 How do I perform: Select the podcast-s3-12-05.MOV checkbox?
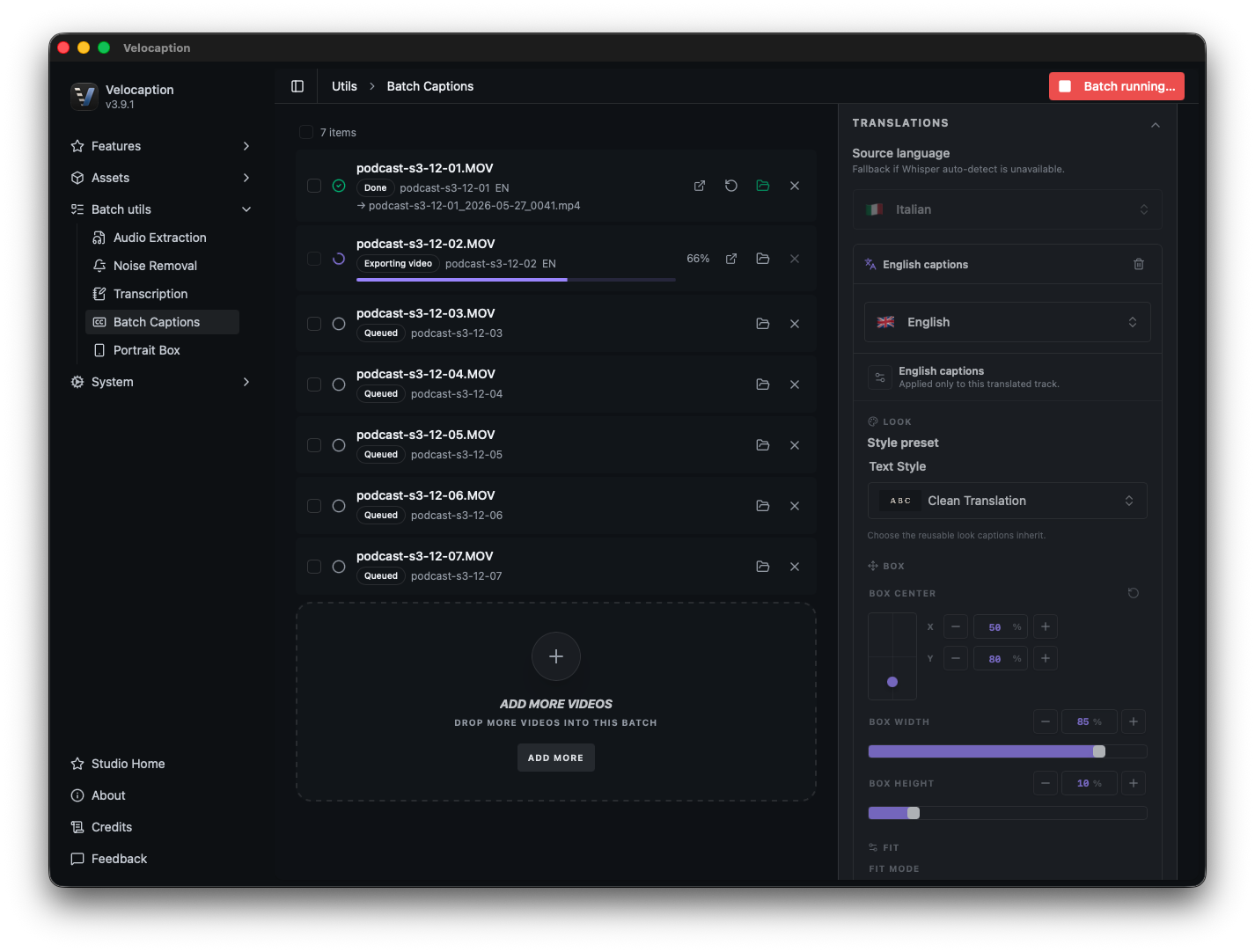pos(314,445)
